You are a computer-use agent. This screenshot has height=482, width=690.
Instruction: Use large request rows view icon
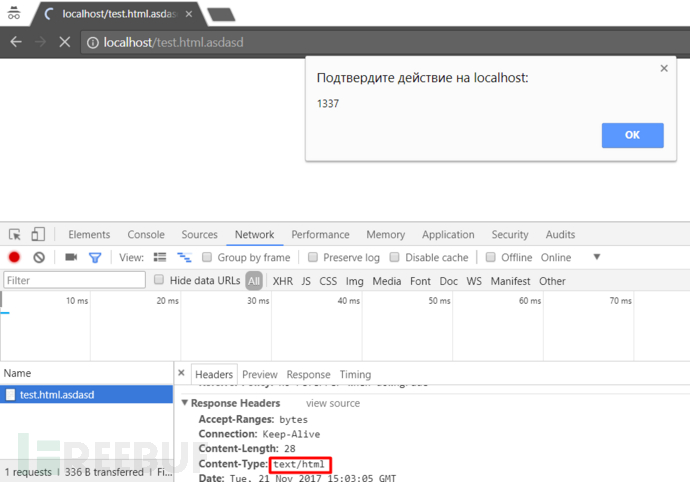click(160, 257)
